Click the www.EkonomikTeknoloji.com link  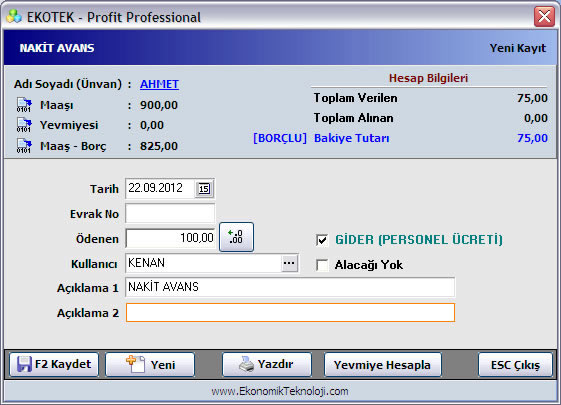(x=280, y=391)
